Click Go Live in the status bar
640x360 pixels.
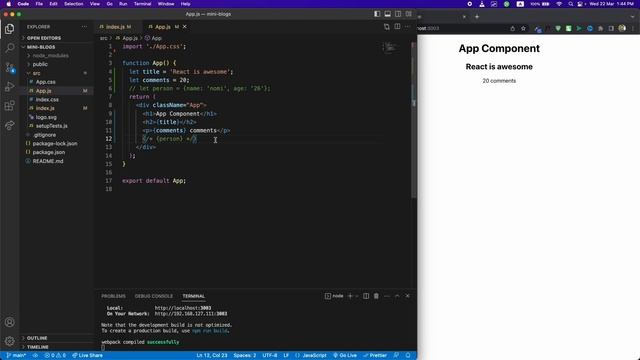point(345,356)
